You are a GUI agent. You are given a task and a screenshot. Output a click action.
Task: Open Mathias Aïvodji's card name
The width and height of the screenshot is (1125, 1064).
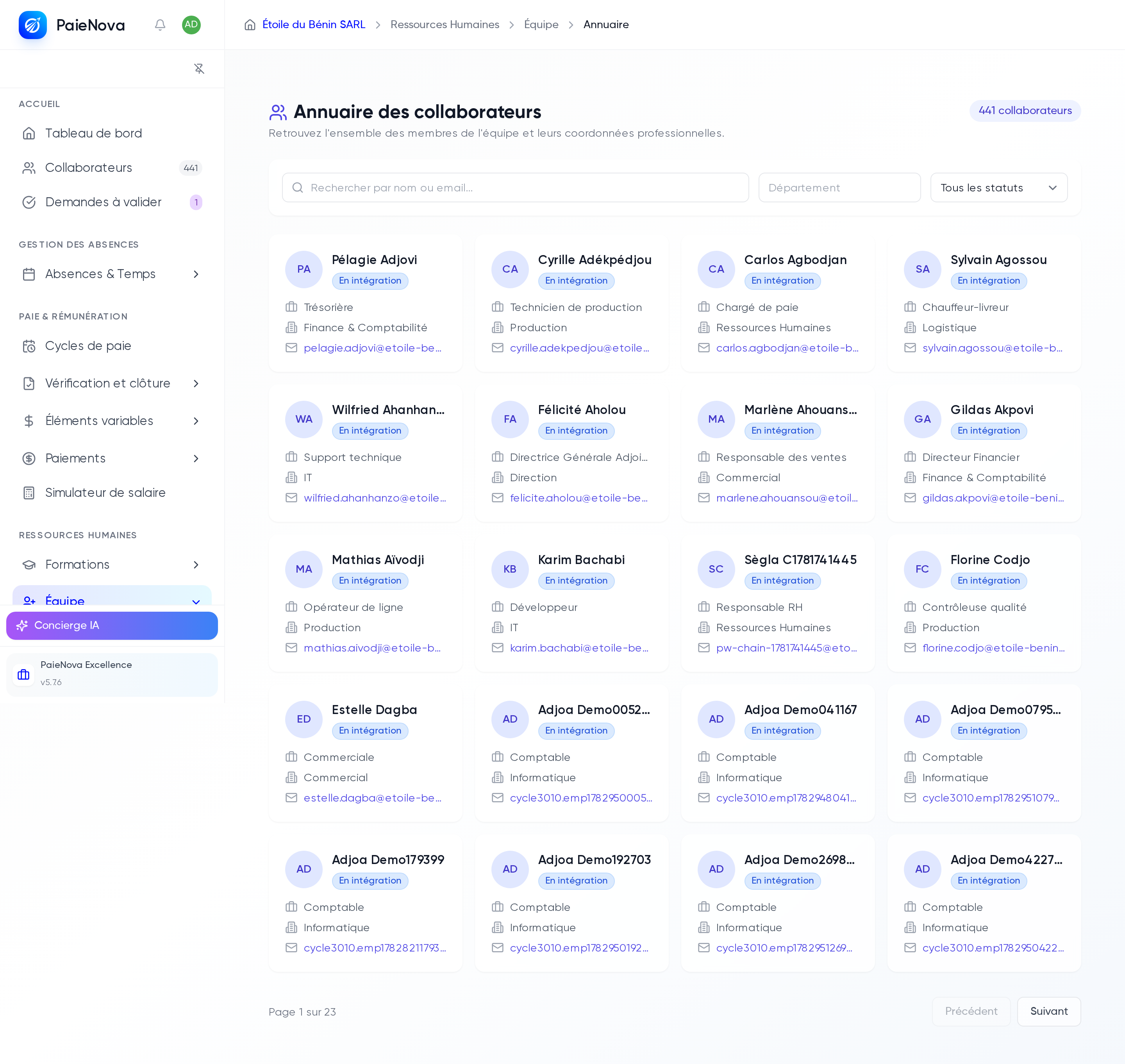pyautogui.click(x=378, y=561)
